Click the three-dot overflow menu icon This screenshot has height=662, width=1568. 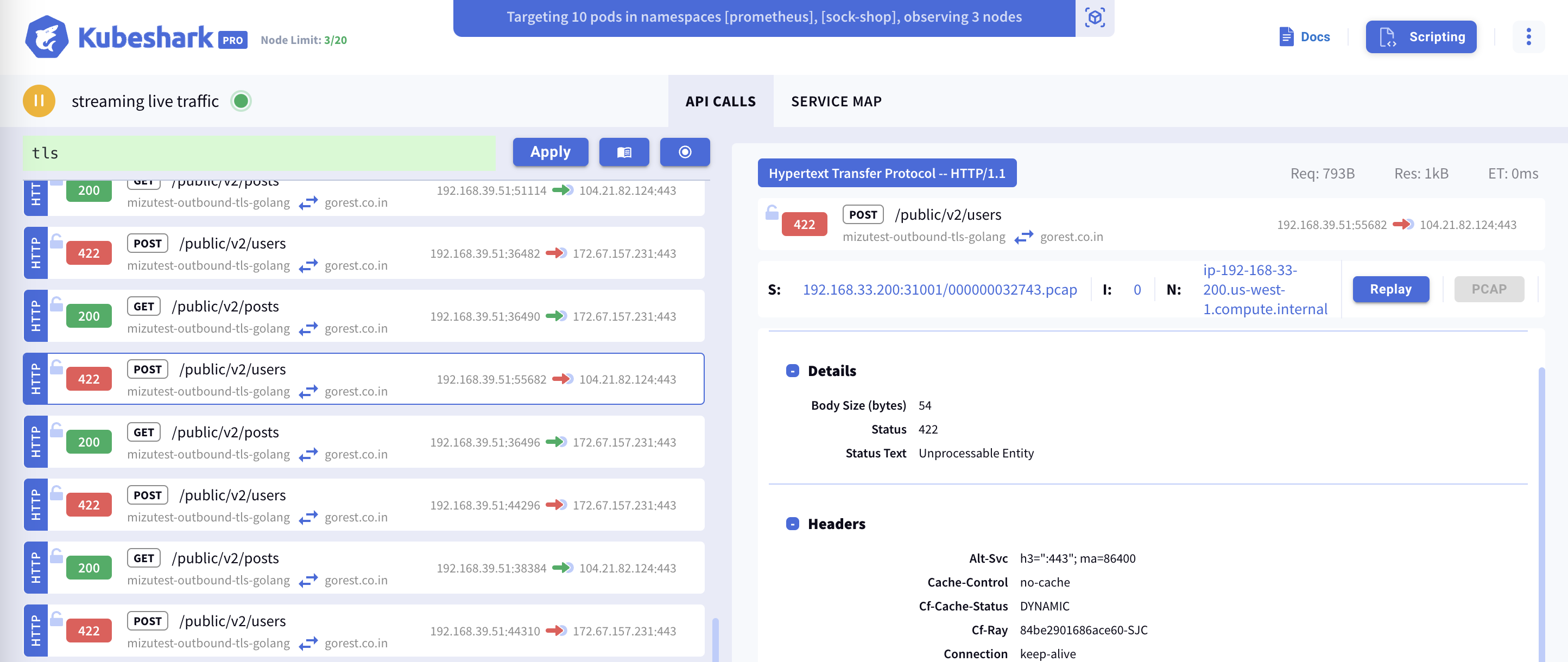point(1530,37)
